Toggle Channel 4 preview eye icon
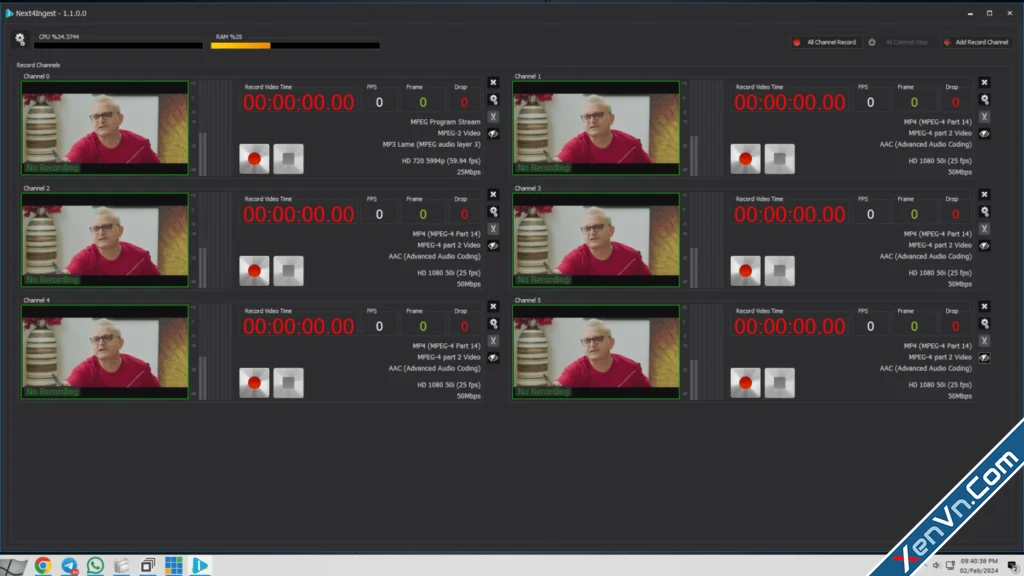The height and width of the screenshot is (576, 1024). click(x=493, y=357)
